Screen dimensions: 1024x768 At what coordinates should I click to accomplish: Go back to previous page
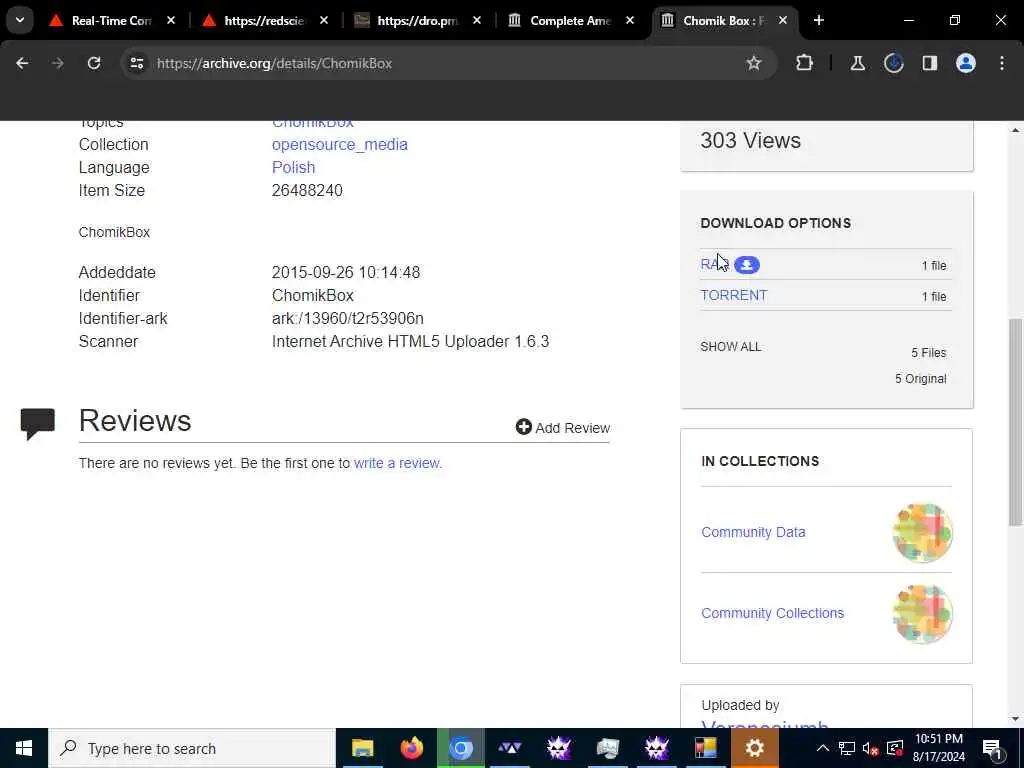click(22, 63)
